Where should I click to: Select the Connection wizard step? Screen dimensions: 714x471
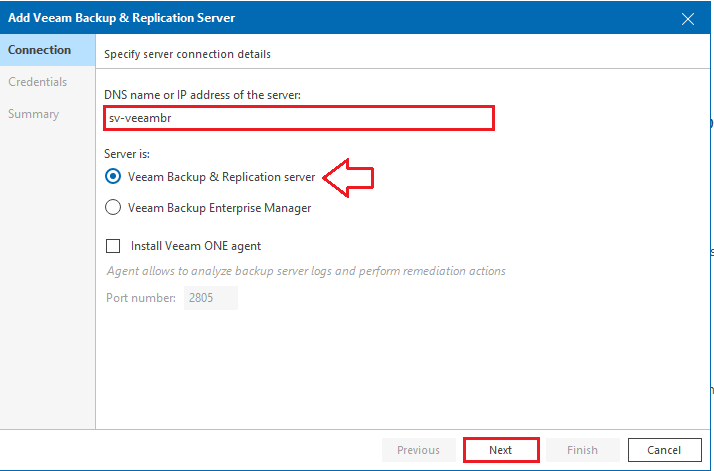coord(47,50)
